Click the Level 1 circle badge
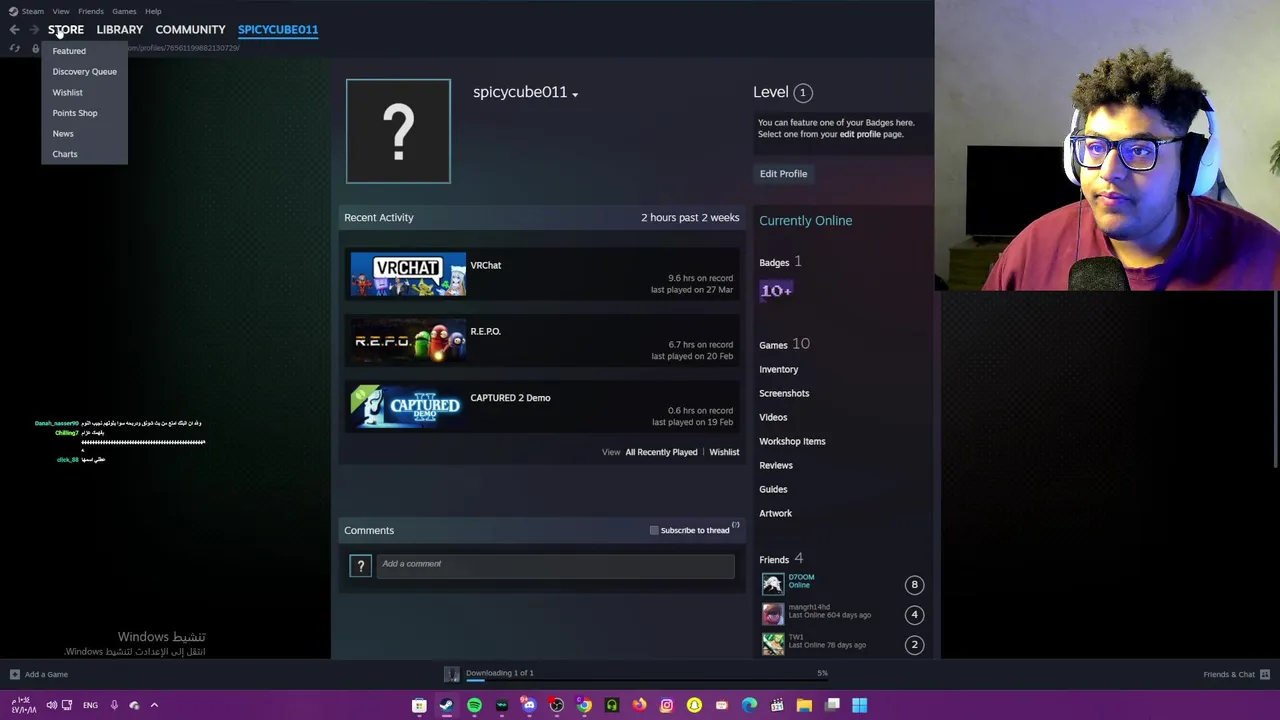The height and width of the screenshot is (720, 1280). pyautogui.click(x=802, y=92)
